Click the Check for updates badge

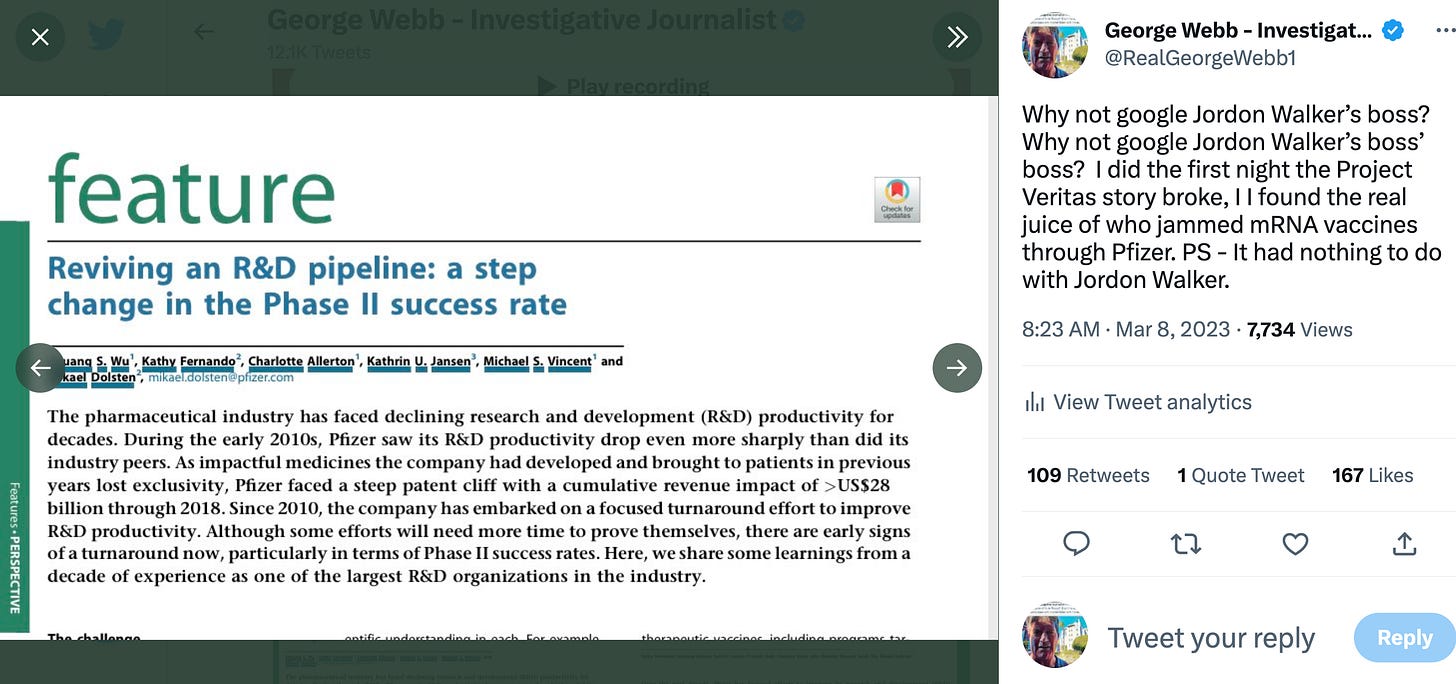tap(897, 199)
